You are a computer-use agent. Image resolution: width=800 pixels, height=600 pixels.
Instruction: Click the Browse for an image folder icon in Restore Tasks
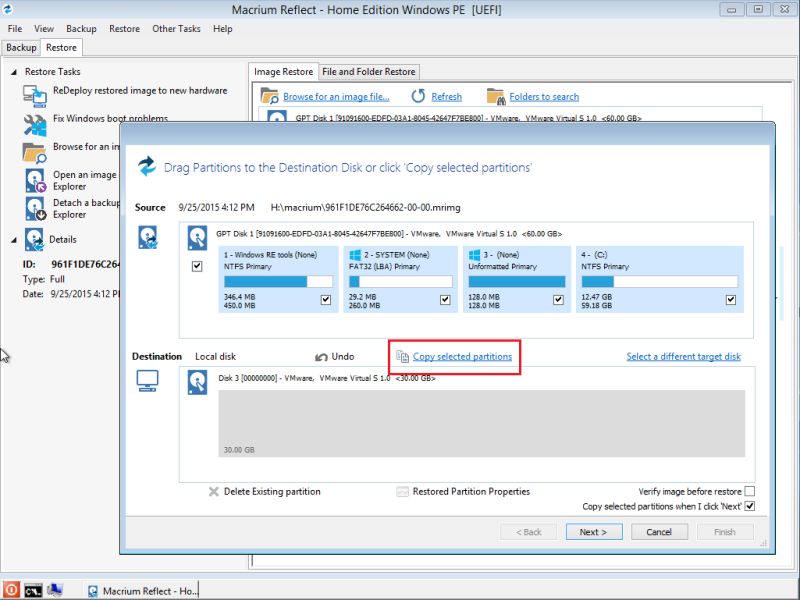(35, 153)
